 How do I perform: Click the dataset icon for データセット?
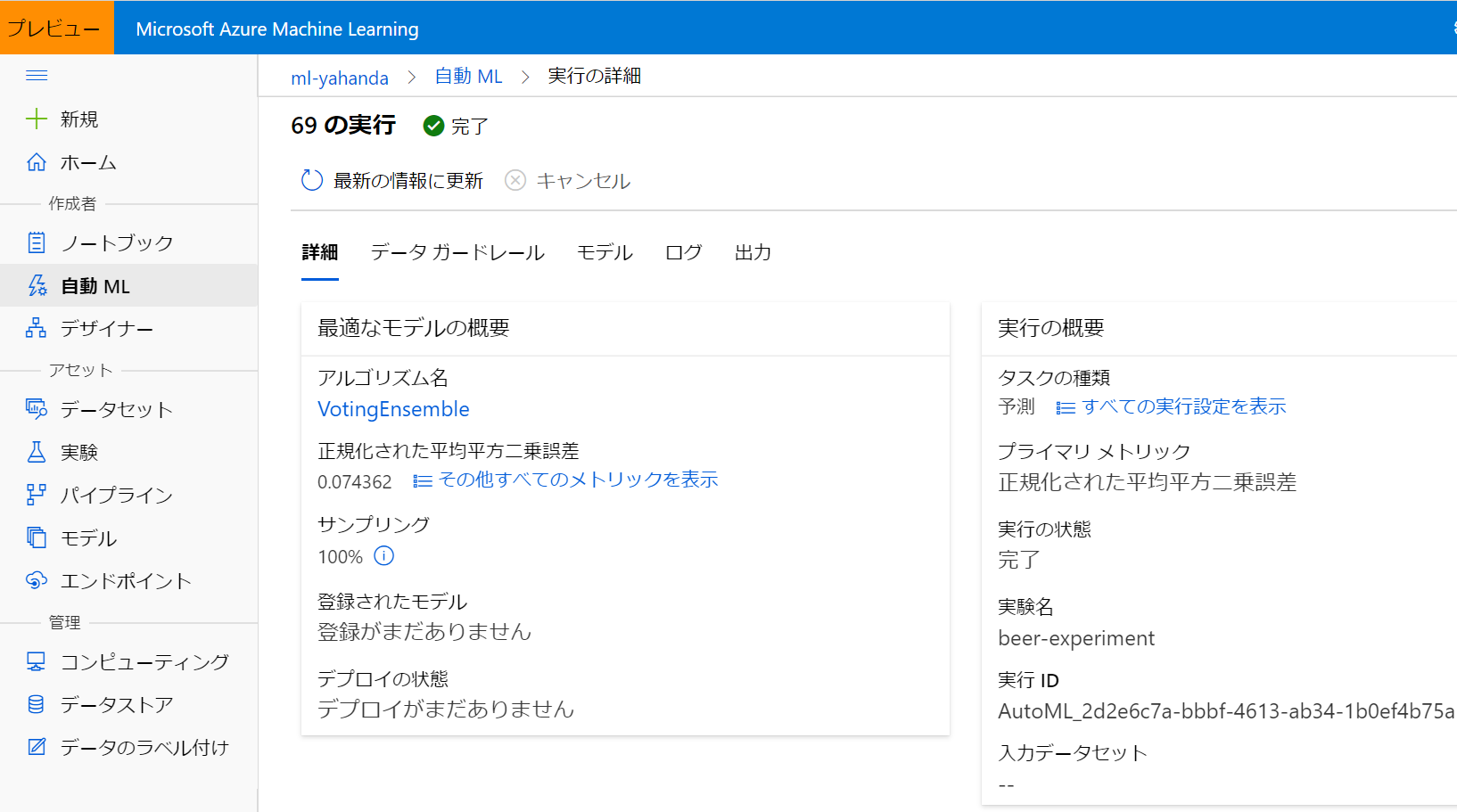37,409
